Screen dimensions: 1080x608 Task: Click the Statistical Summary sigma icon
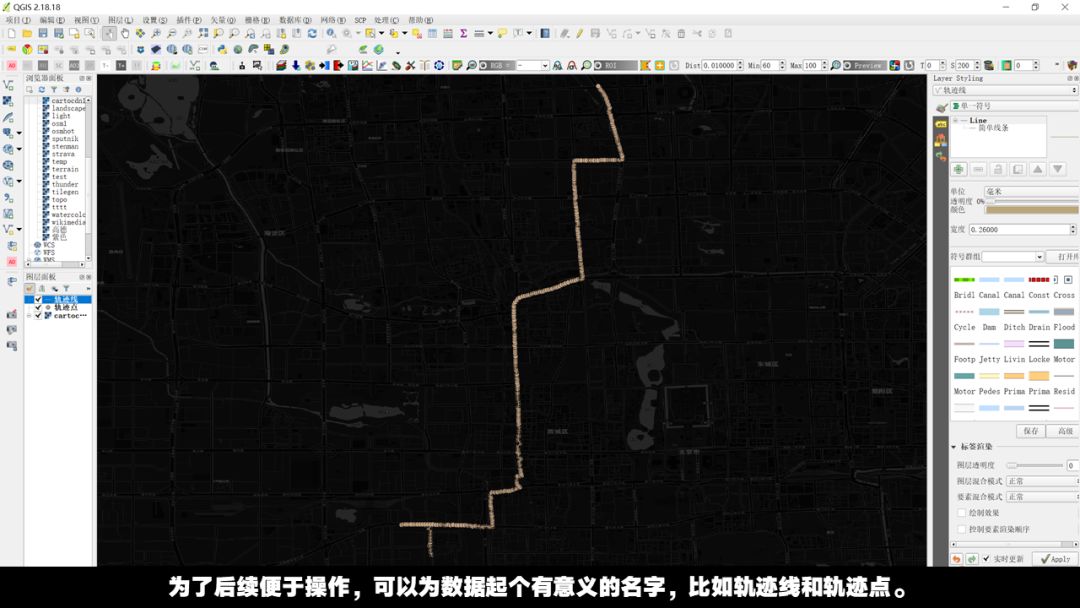pos(464,33)
